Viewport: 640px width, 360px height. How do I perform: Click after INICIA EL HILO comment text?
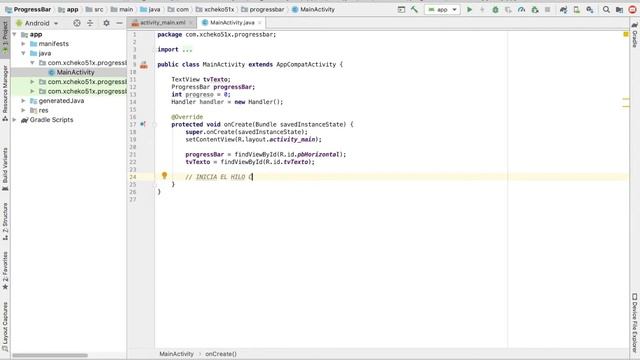pyautogui.click(x=253, y=177)
